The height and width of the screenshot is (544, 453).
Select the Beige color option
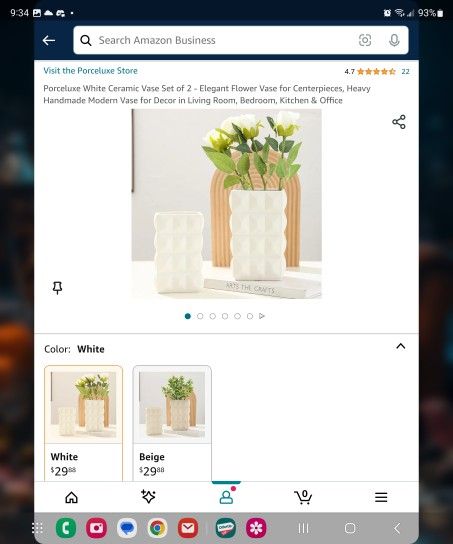click(x=172, y=423)
